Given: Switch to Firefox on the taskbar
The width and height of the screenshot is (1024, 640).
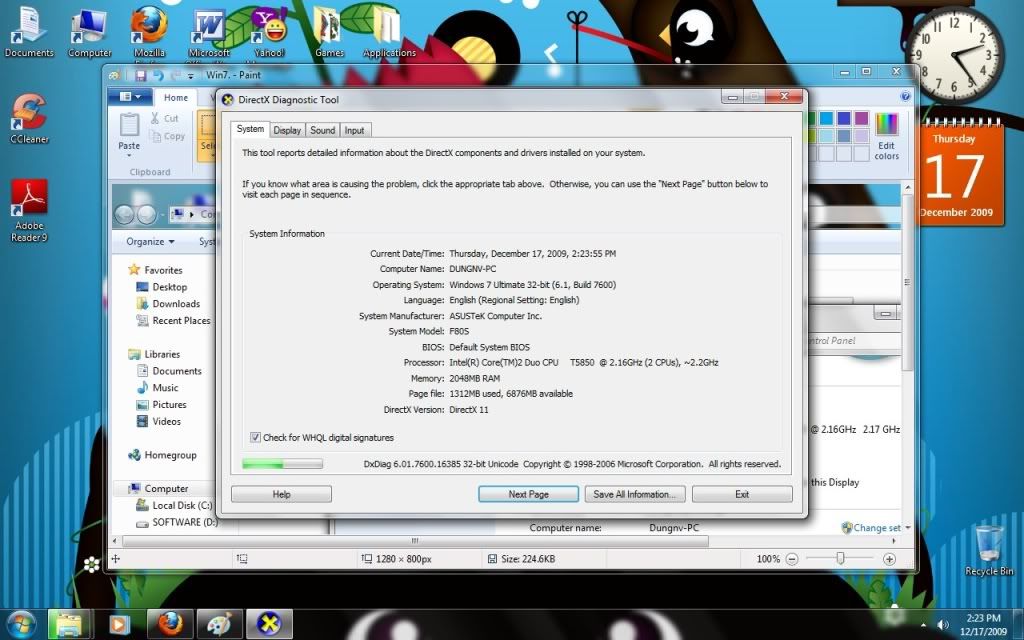Looking at the screenshot, I should 170,624.
